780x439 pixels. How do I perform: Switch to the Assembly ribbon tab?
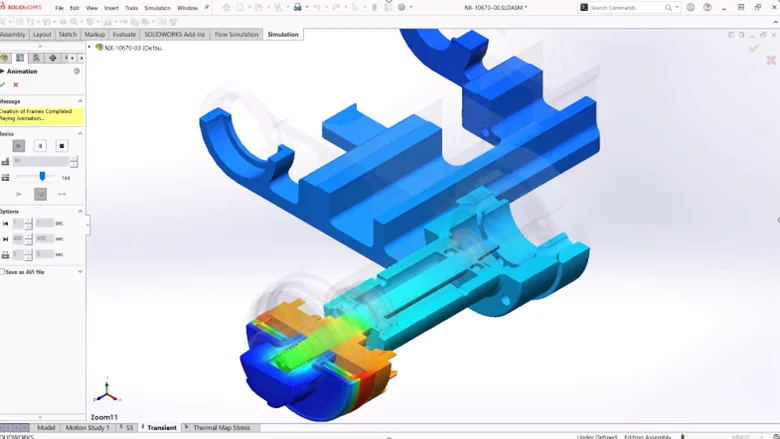coord(12,34)
